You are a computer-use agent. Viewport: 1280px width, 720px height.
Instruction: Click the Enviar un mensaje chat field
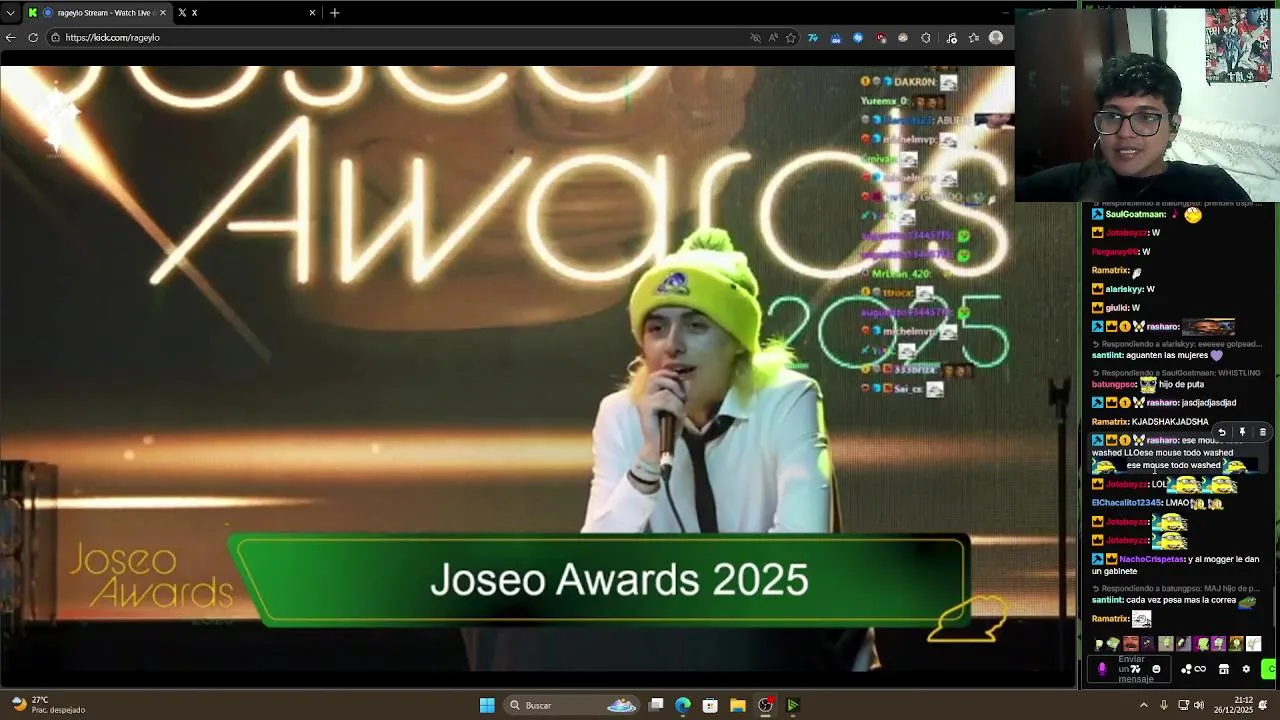click(x=1130, y=669)
